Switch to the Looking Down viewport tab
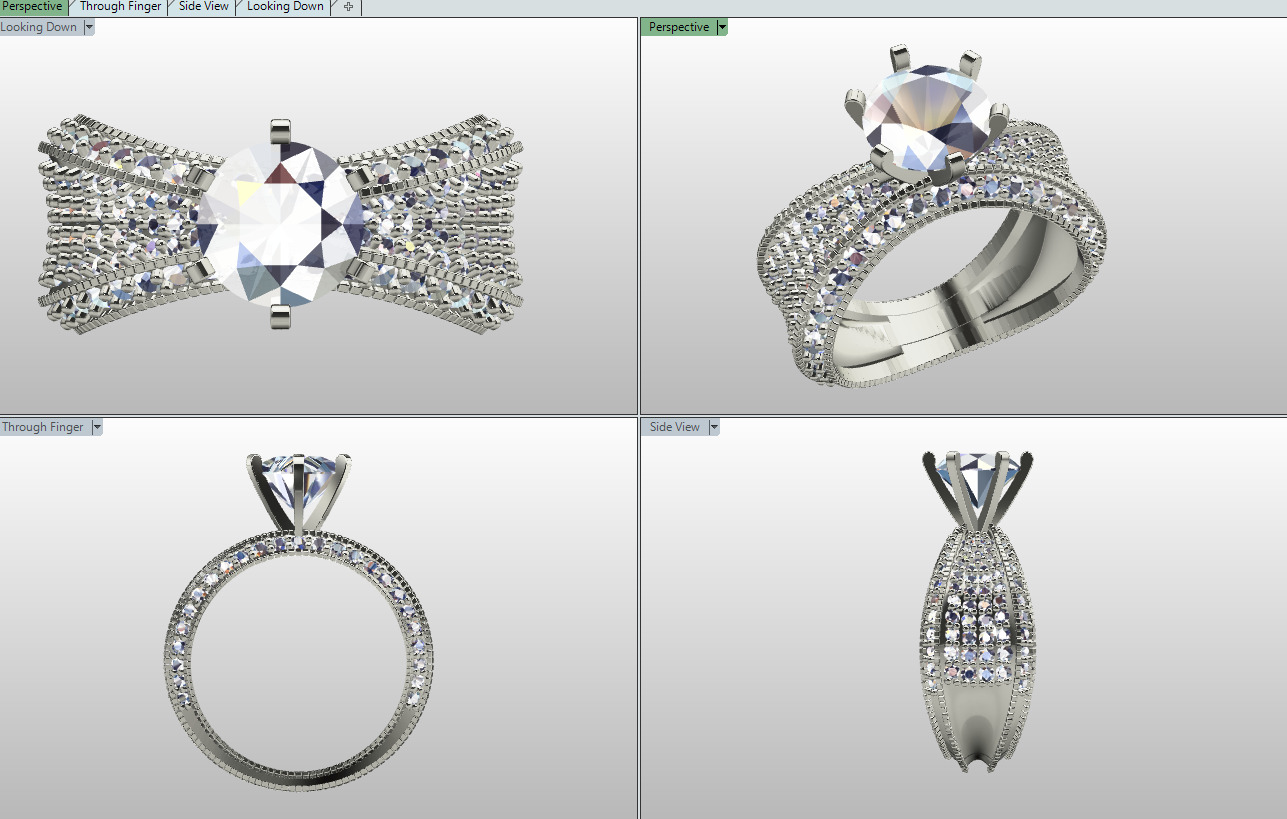 point(285,7)
